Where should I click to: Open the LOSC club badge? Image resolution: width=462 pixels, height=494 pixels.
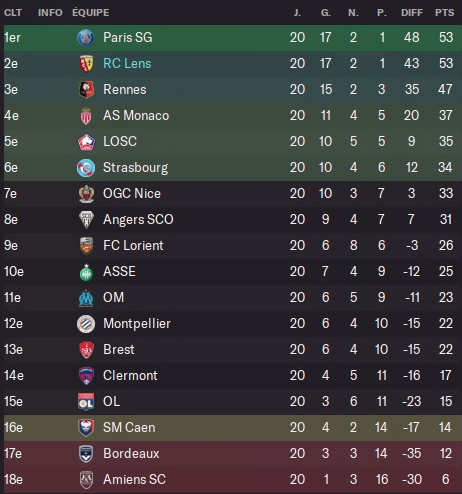click(x=86, y=142)
